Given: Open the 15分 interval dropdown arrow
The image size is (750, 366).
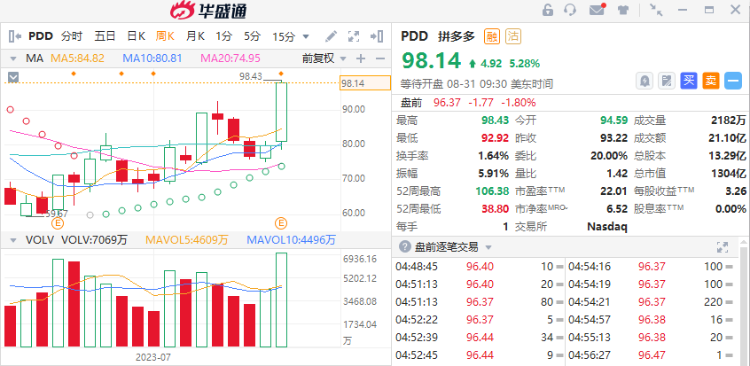Looking at the screenshot, I should coord(306,36).
